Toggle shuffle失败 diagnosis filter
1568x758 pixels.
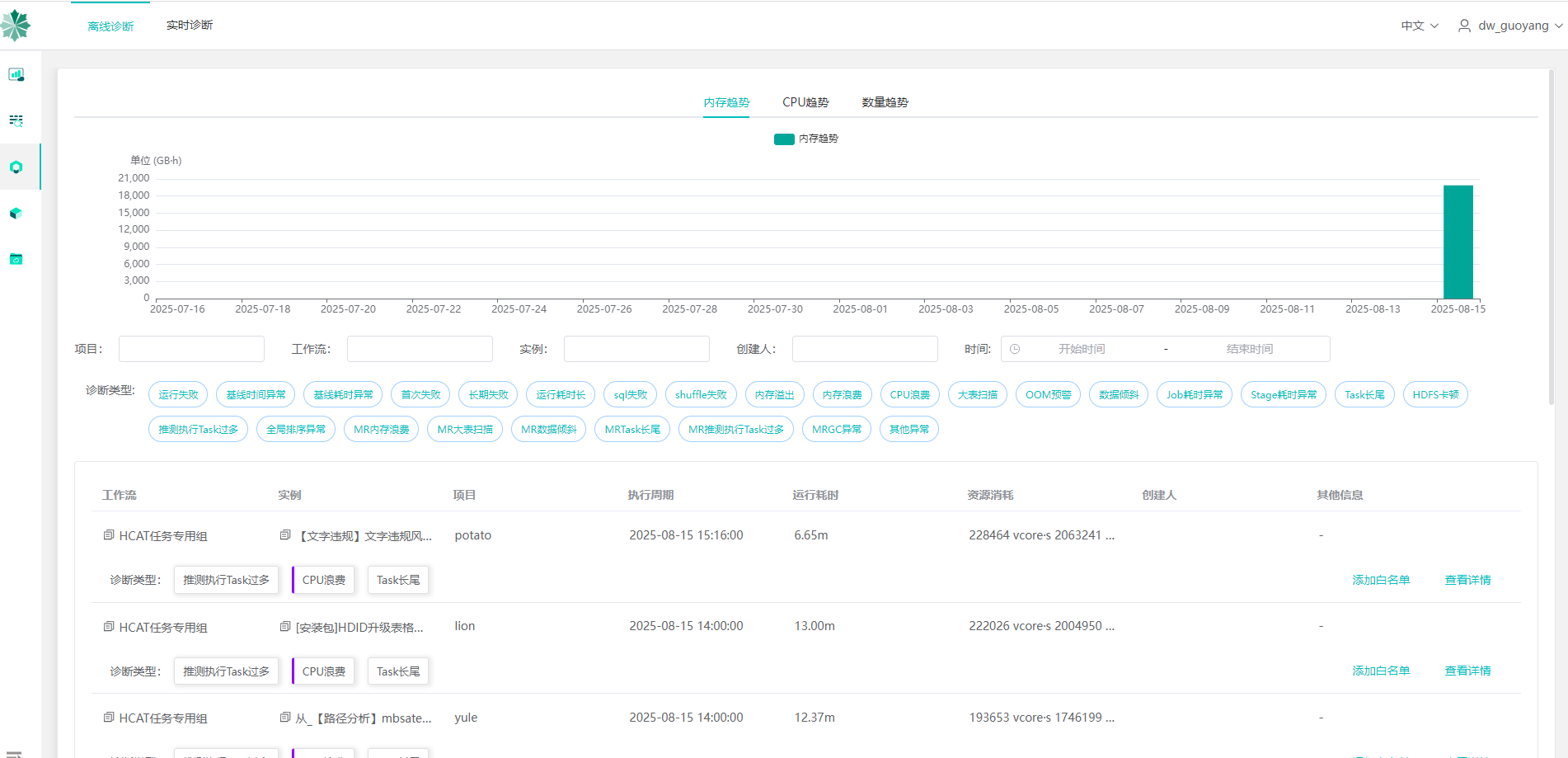coord(701,394)
